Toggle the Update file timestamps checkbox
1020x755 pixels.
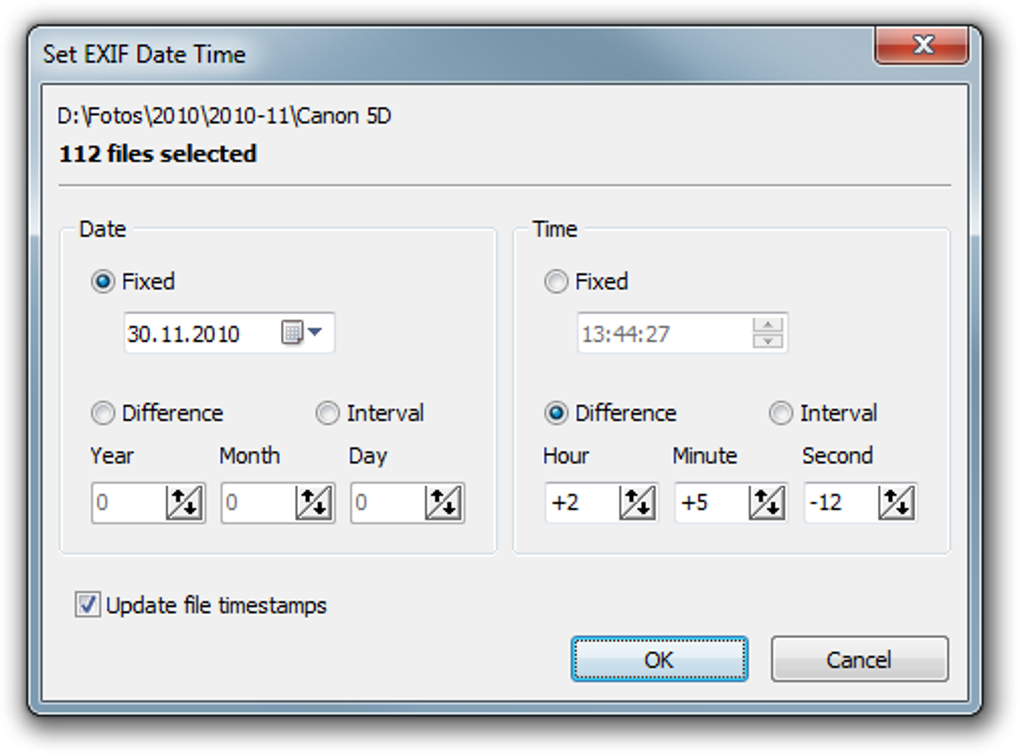tap(87, 604)
